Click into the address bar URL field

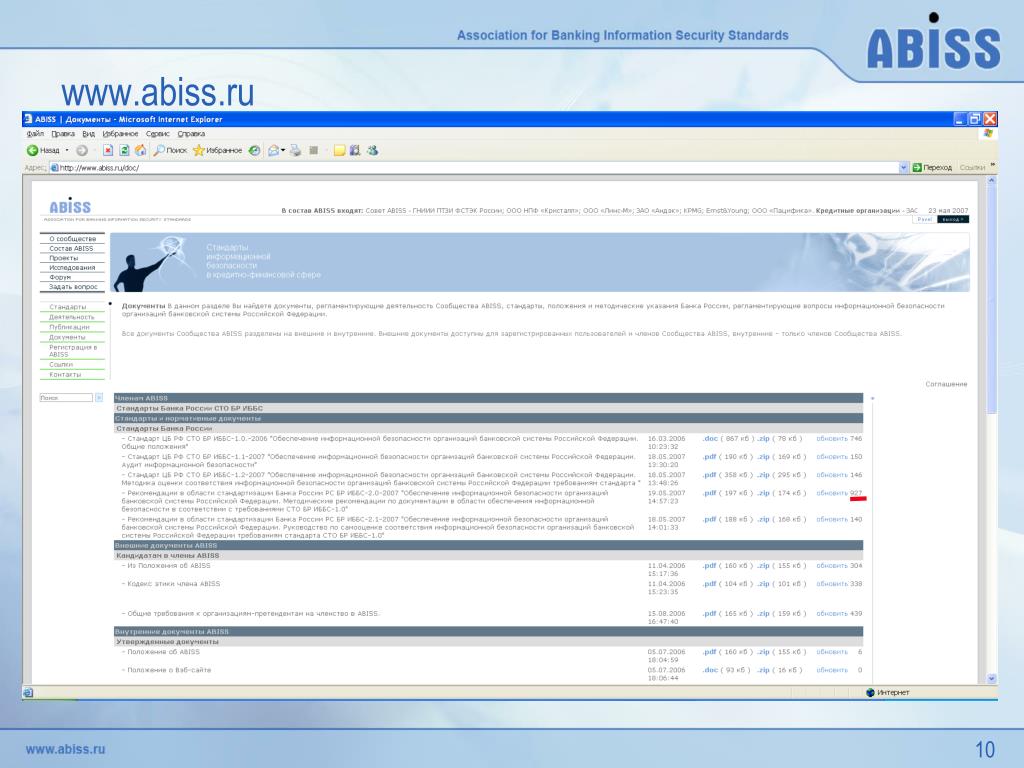477,168
